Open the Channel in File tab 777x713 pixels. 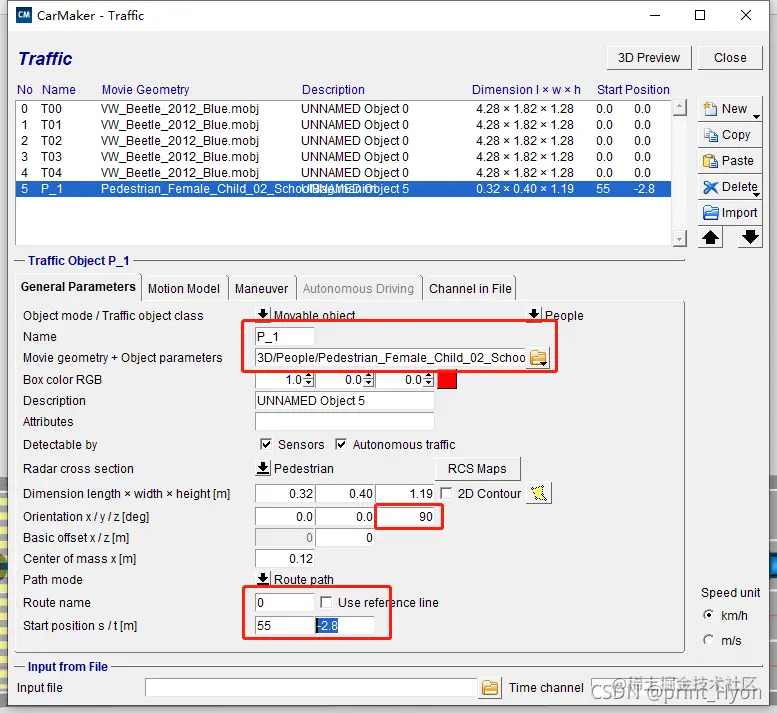coord(470,288)
